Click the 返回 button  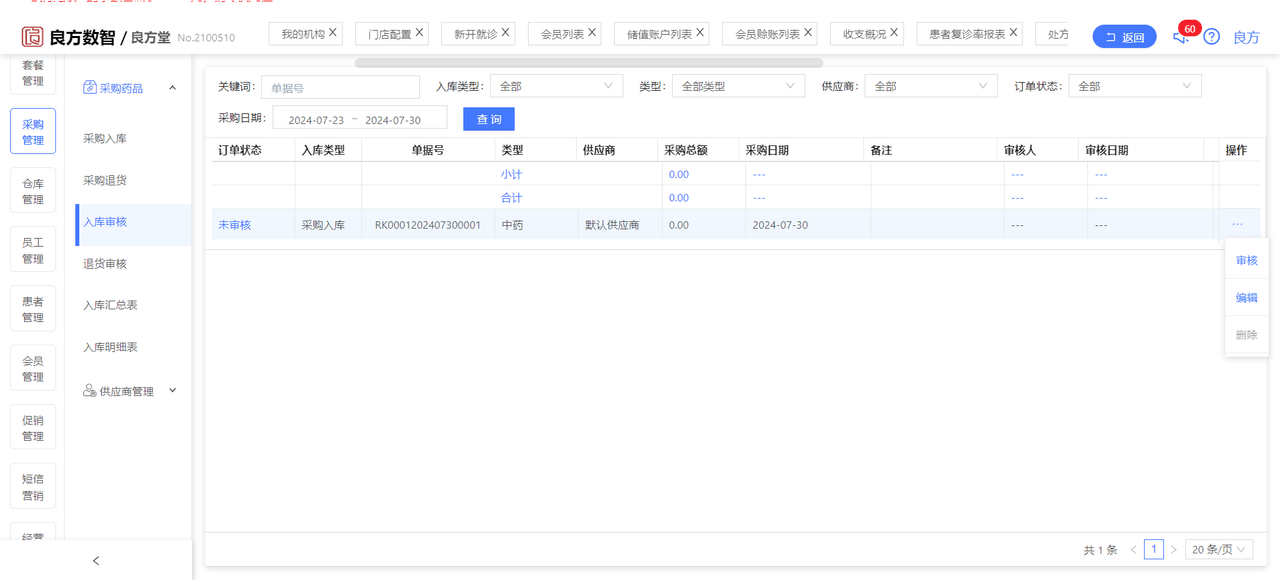[x=1124, y=37]
